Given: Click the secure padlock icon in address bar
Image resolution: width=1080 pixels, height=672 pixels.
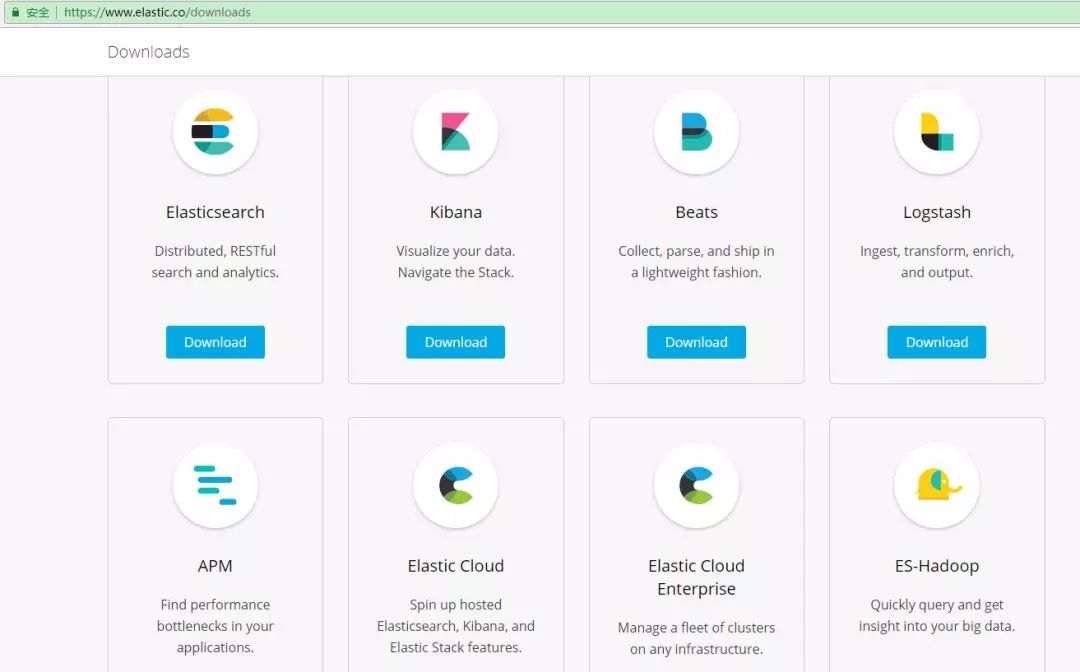Looking at the screenshot, I should tap(15, 12).
